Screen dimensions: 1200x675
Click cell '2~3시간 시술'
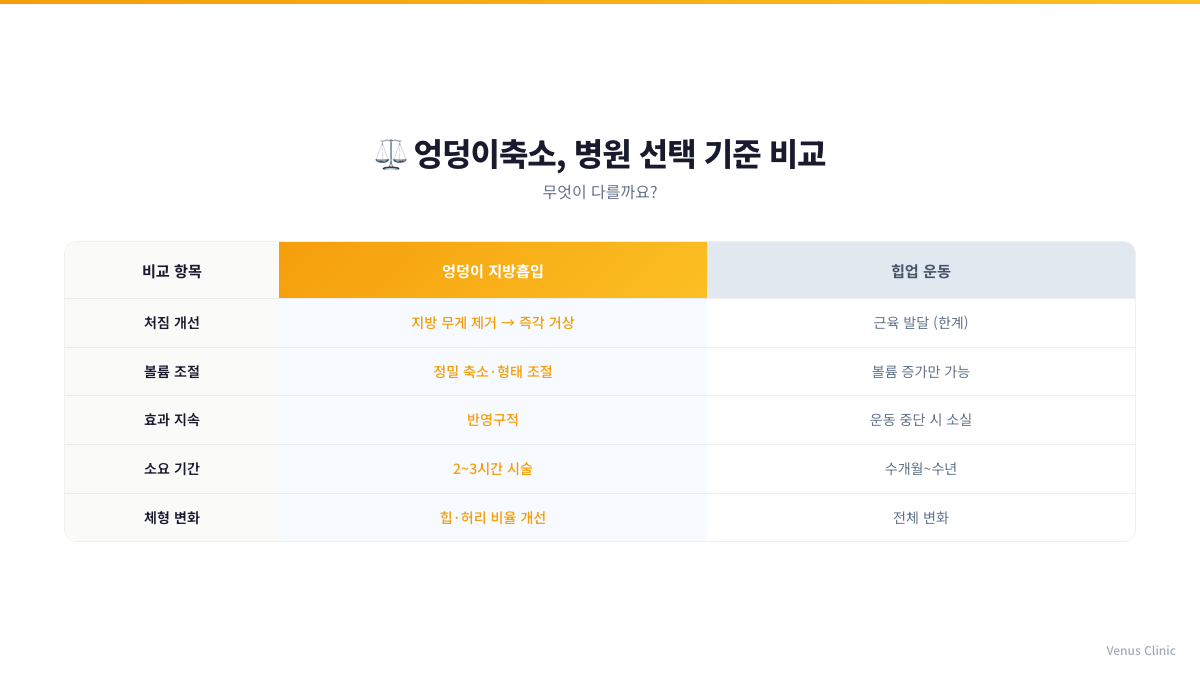(493, 469)
